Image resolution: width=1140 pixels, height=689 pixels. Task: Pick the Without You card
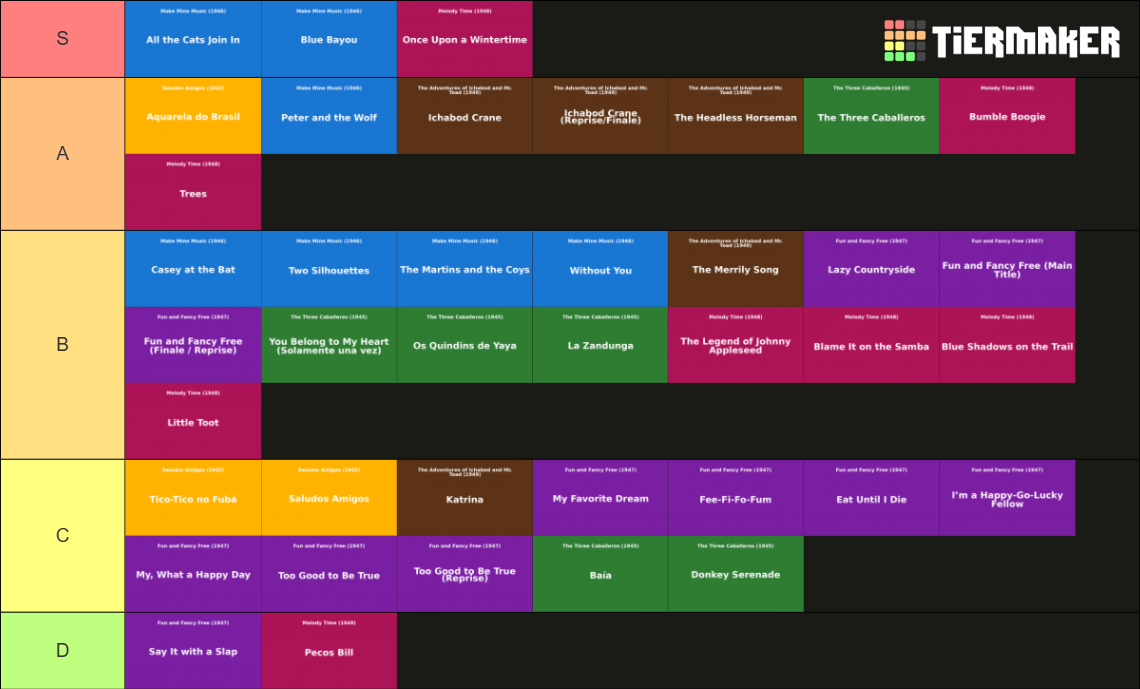click(x=601, y=269)
